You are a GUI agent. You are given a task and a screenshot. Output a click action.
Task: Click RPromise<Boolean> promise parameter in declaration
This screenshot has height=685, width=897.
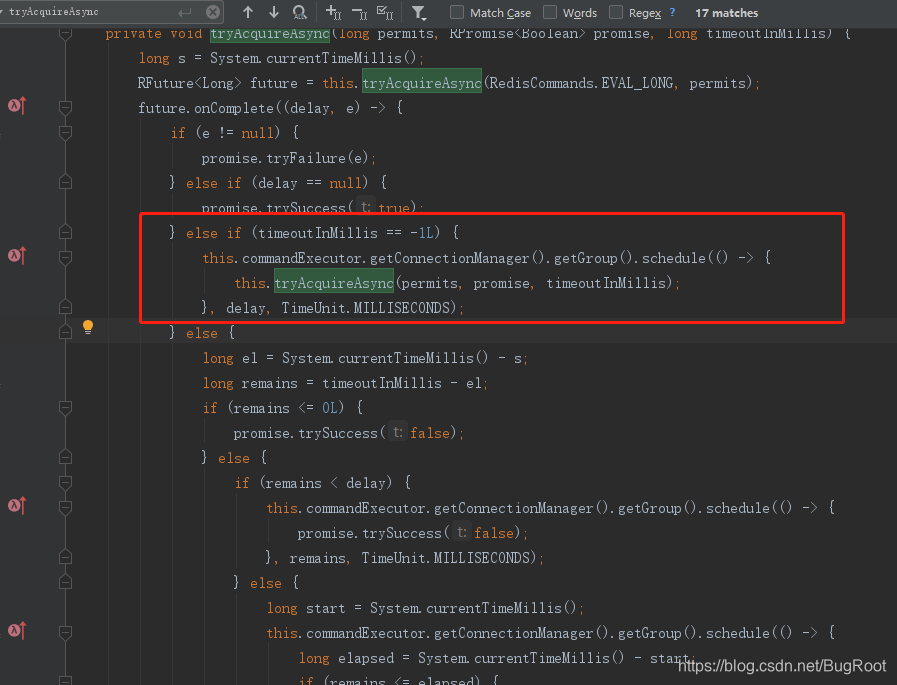550,33
